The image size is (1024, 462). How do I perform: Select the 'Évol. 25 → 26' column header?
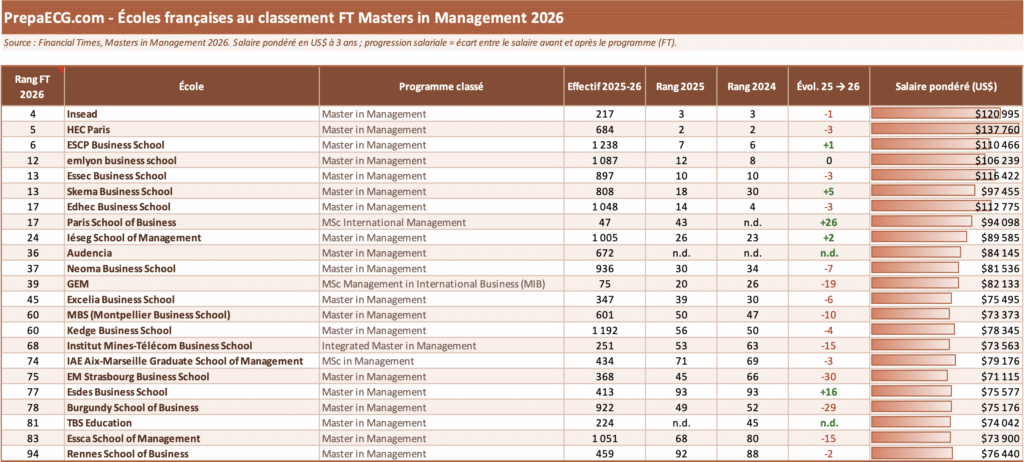[x=829, y=86]
